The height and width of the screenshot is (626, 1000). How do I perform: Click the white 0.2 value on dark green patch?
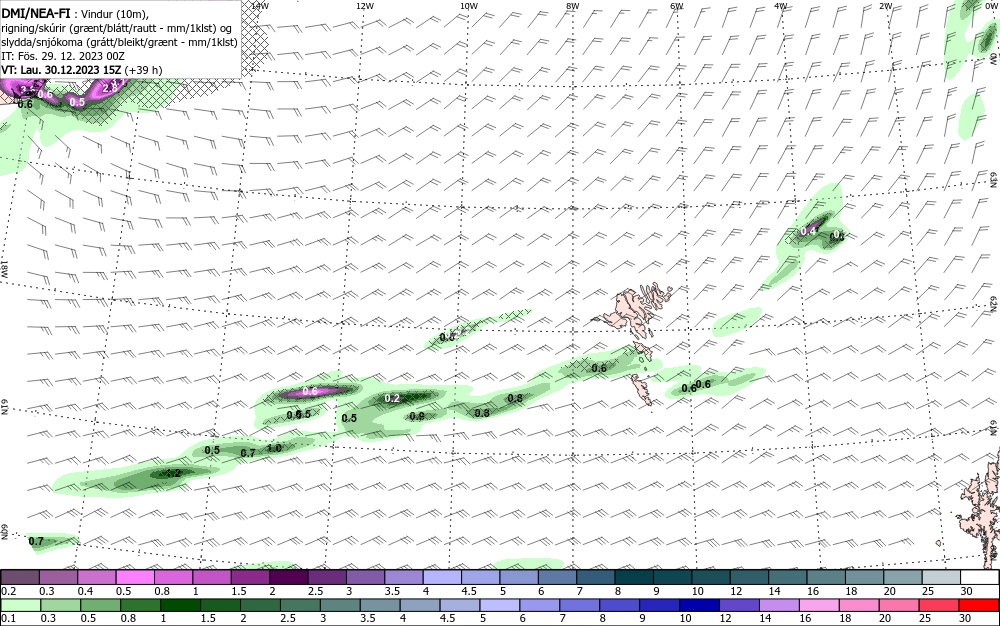click(392, 398)
